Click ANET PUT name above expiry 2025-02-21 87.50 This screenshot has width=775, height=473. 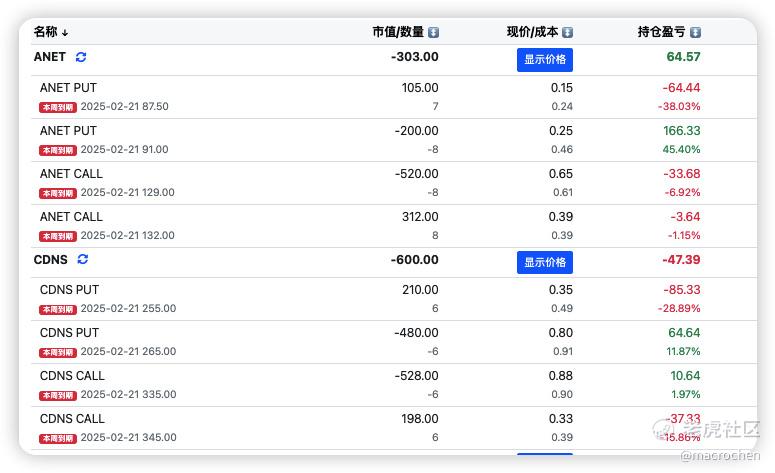[x=68, y=87]
